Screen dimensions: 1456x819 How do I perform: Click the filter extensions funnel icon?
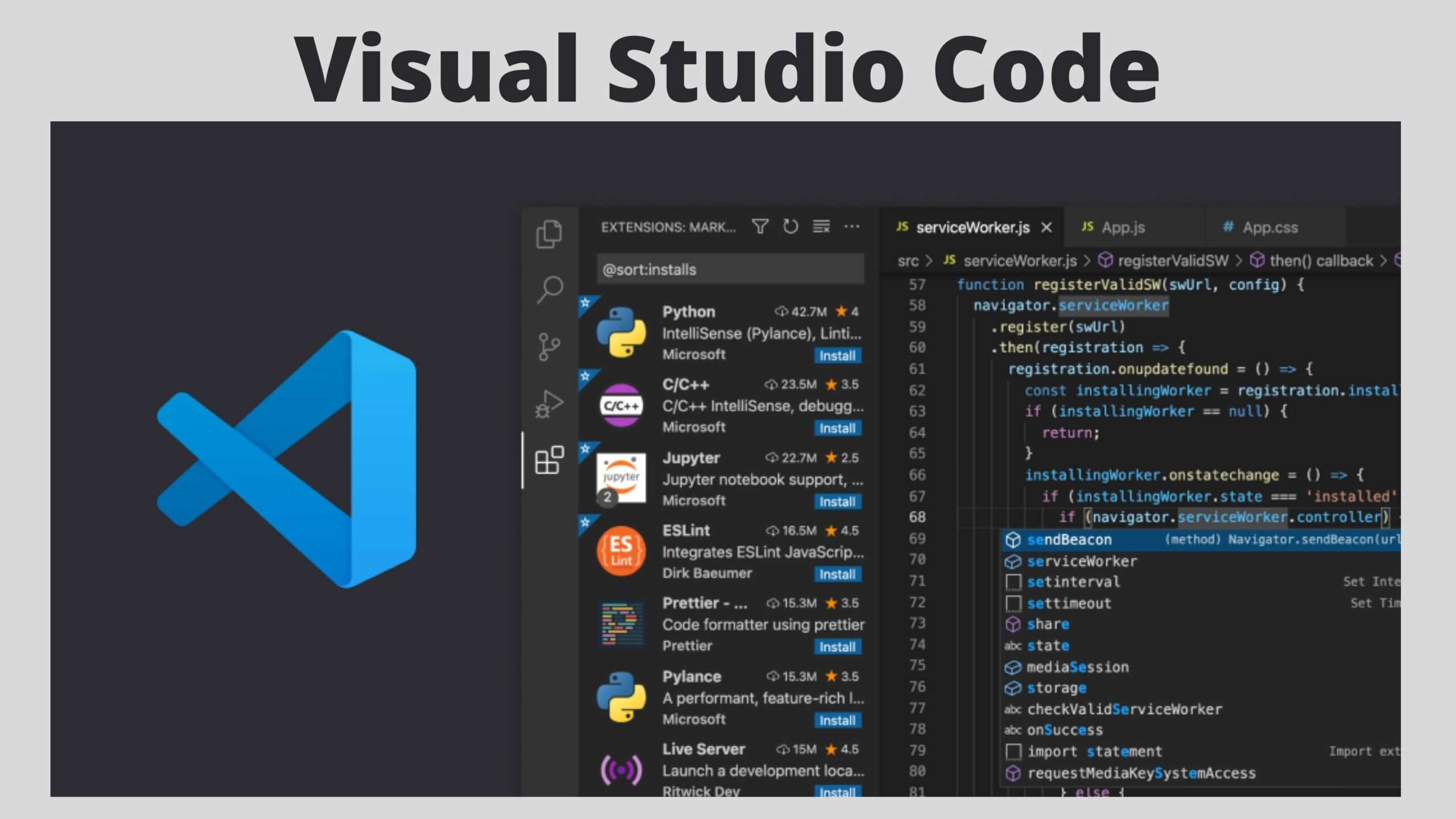pyautogui.click(x=760, y=227)
